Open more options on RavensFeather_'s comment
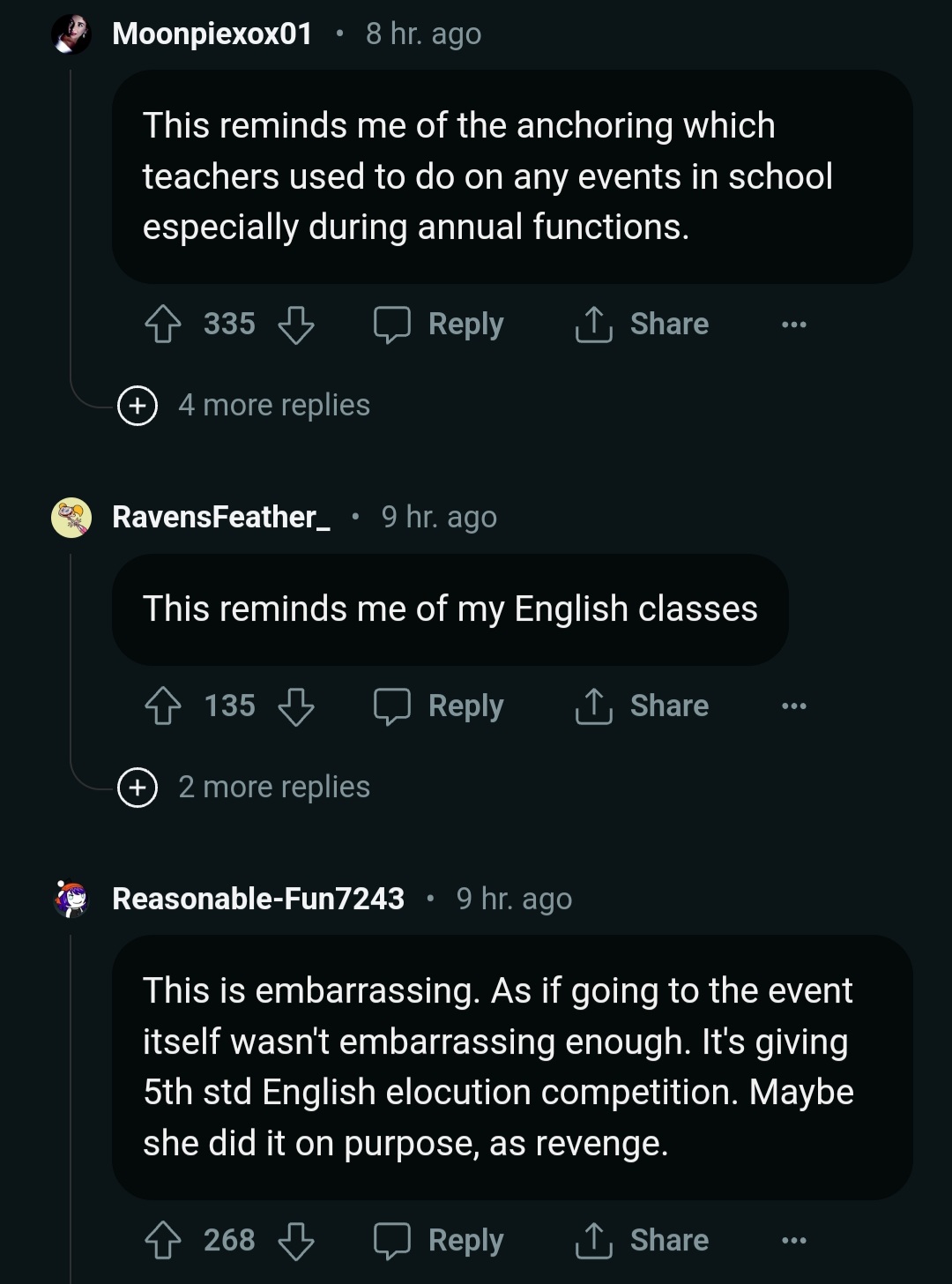This screenshot has height=1284, width=952. coord(793,706)
